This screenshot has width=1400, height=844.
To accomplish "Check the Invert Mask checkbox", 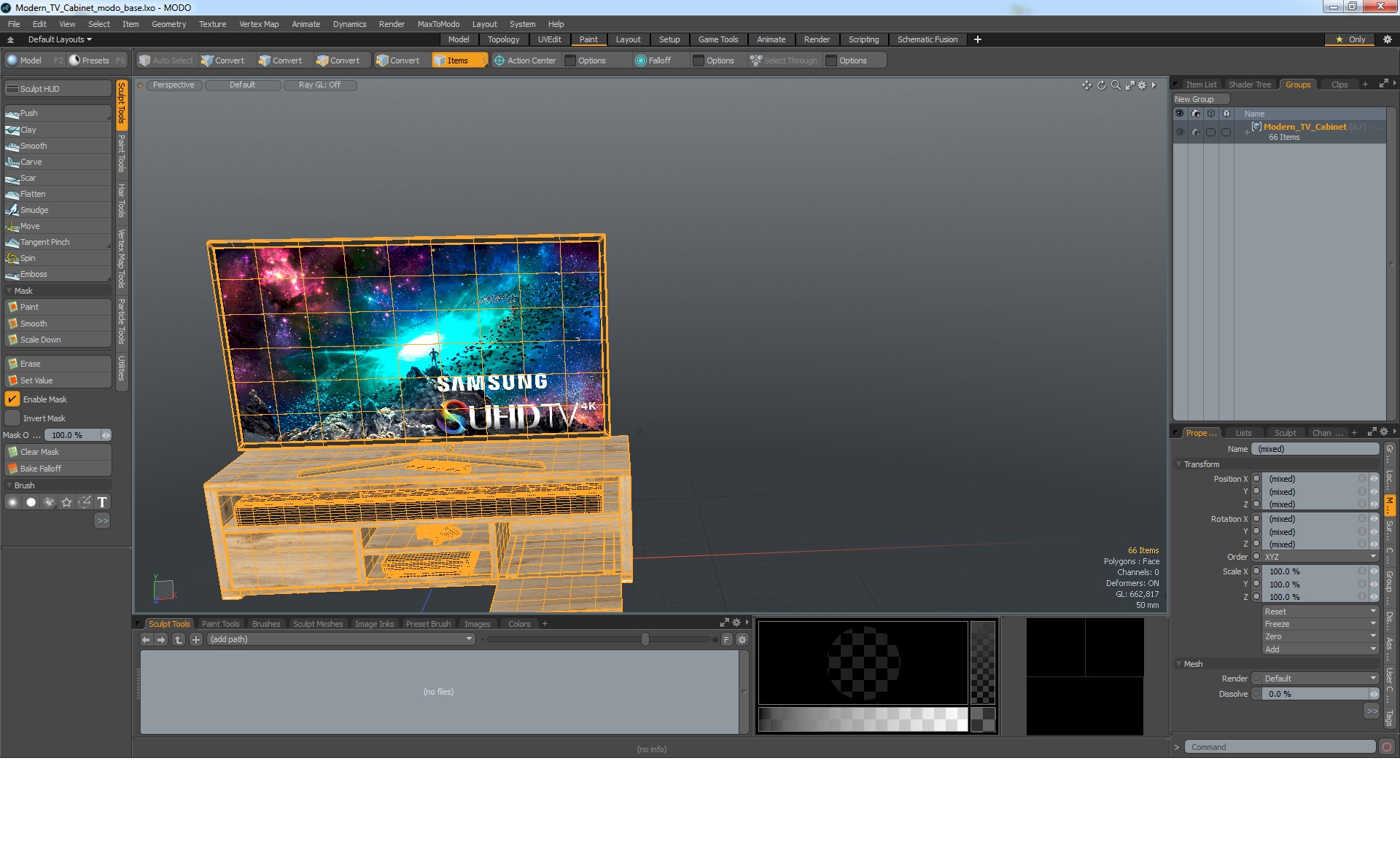I will (12, 418).
